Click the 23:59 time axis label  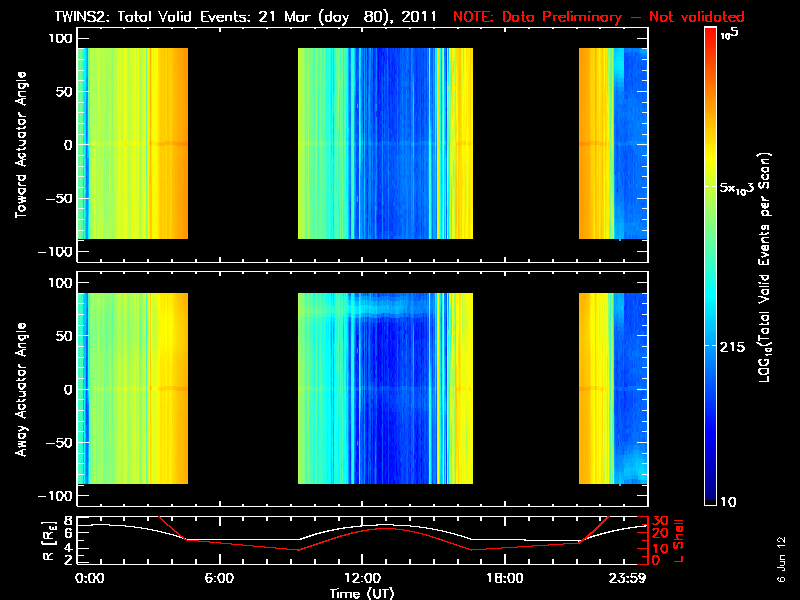point(627,579)
